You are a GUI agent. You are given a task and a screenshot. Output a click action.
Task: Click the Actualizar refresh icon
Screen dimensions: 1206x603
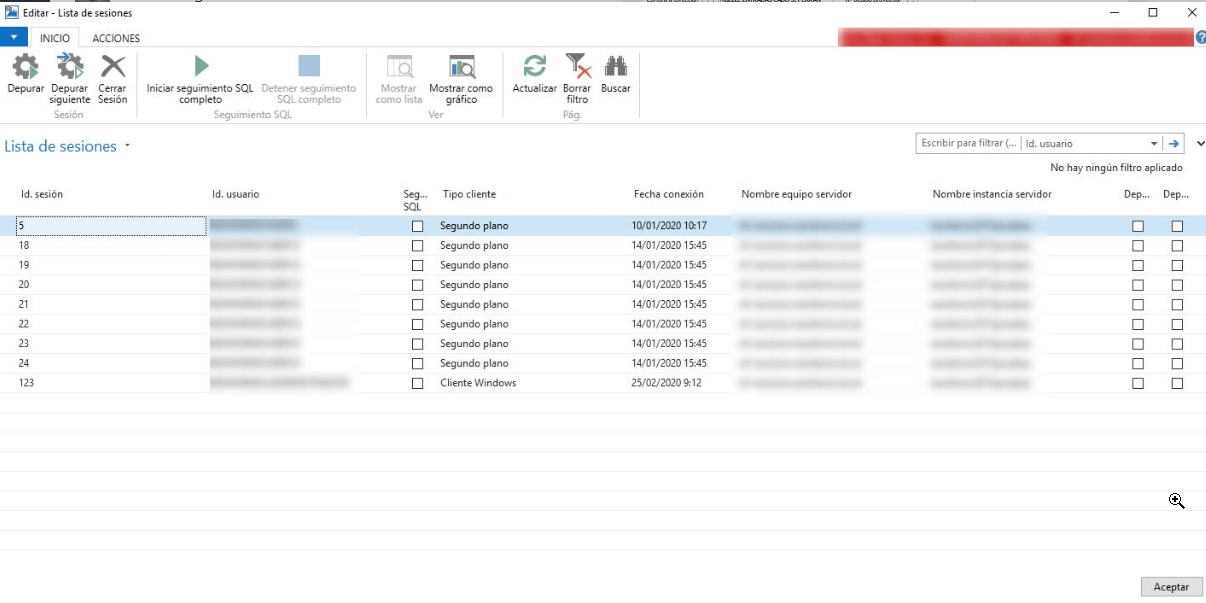[x=535, y=67]
